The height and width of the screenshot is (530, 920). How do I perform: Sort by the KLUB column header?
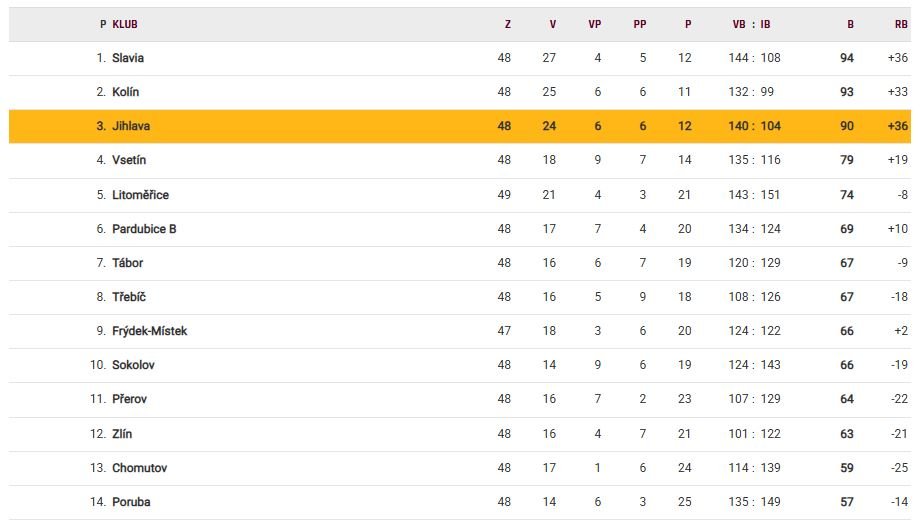point(125,25)
